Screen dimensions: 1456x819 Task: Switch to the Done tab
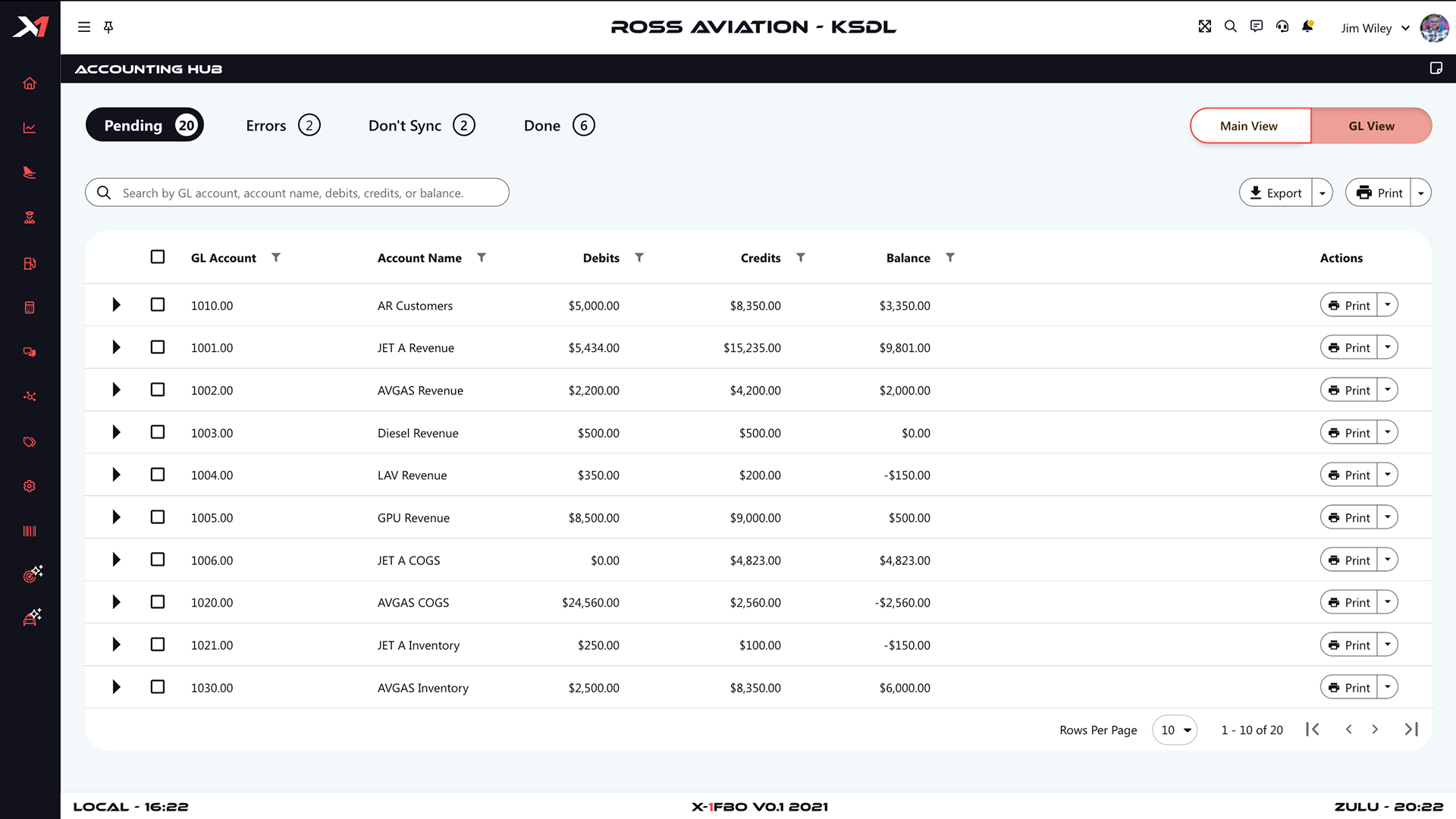click(559, 125)
